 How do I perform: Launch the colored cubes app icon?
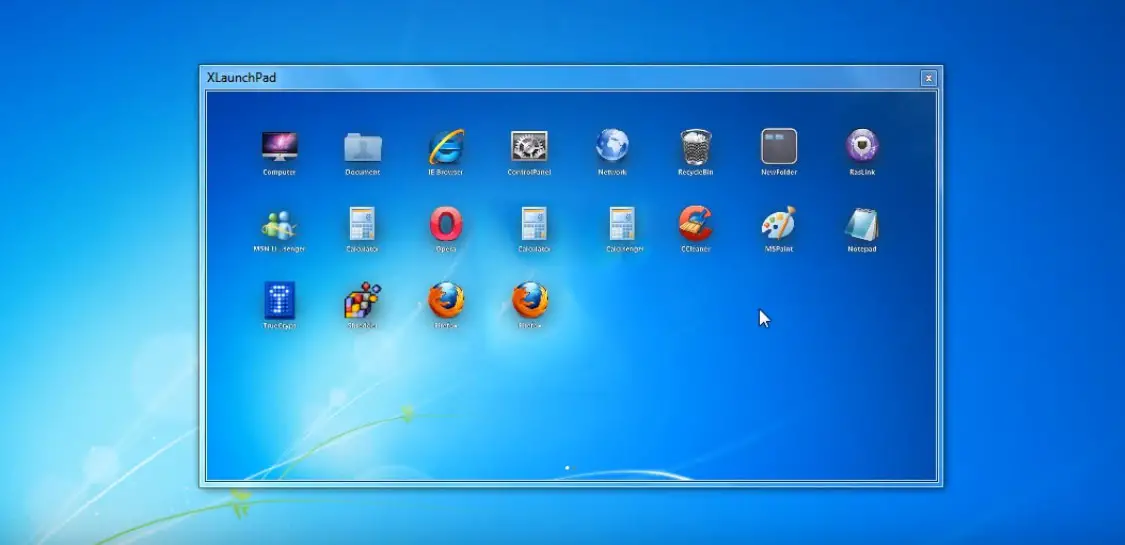click(x=362, y=300)
